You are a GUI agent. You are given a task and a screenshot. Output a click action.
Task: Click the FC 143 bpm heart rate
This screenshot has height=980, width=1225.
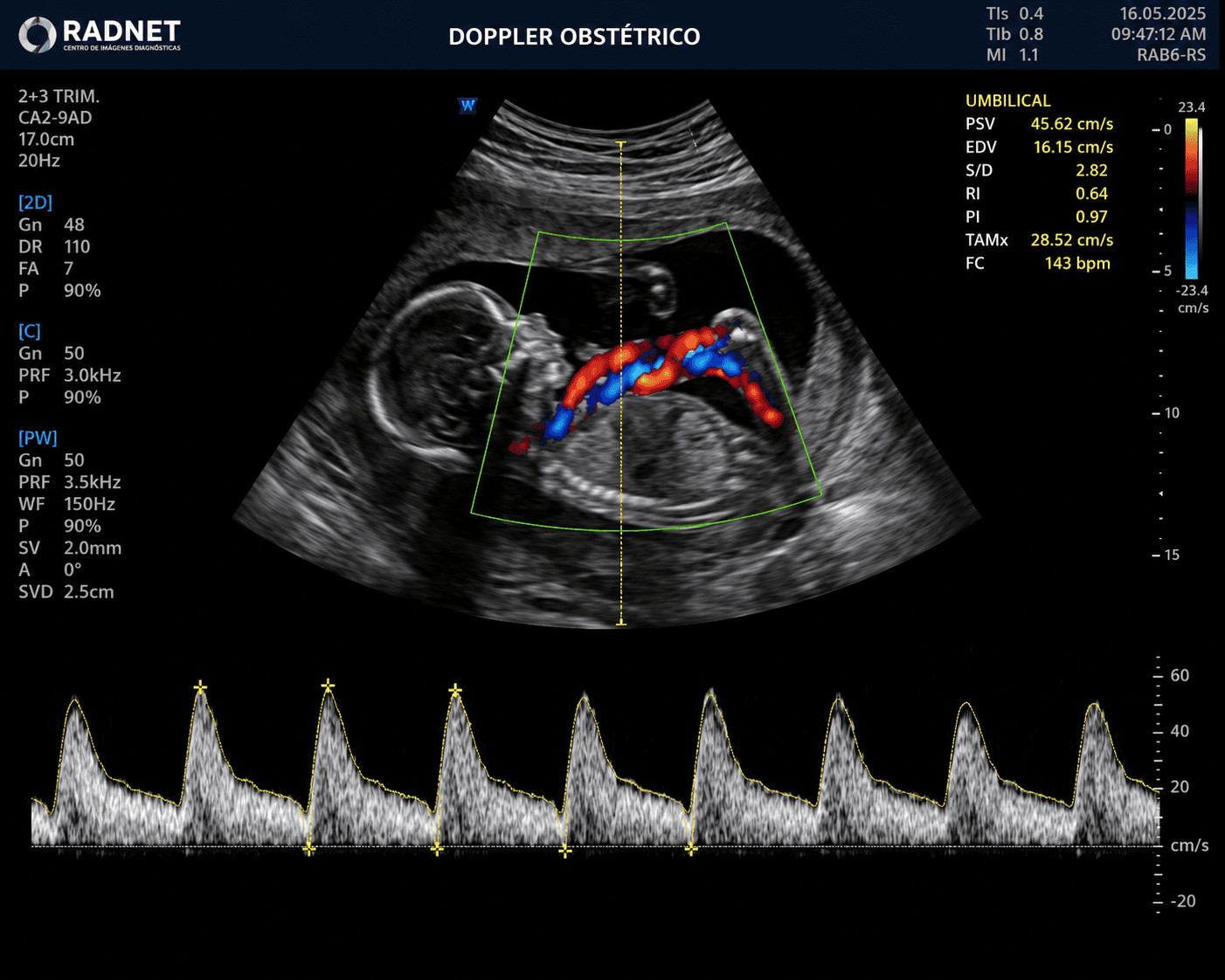click(x=1037, y=263)
